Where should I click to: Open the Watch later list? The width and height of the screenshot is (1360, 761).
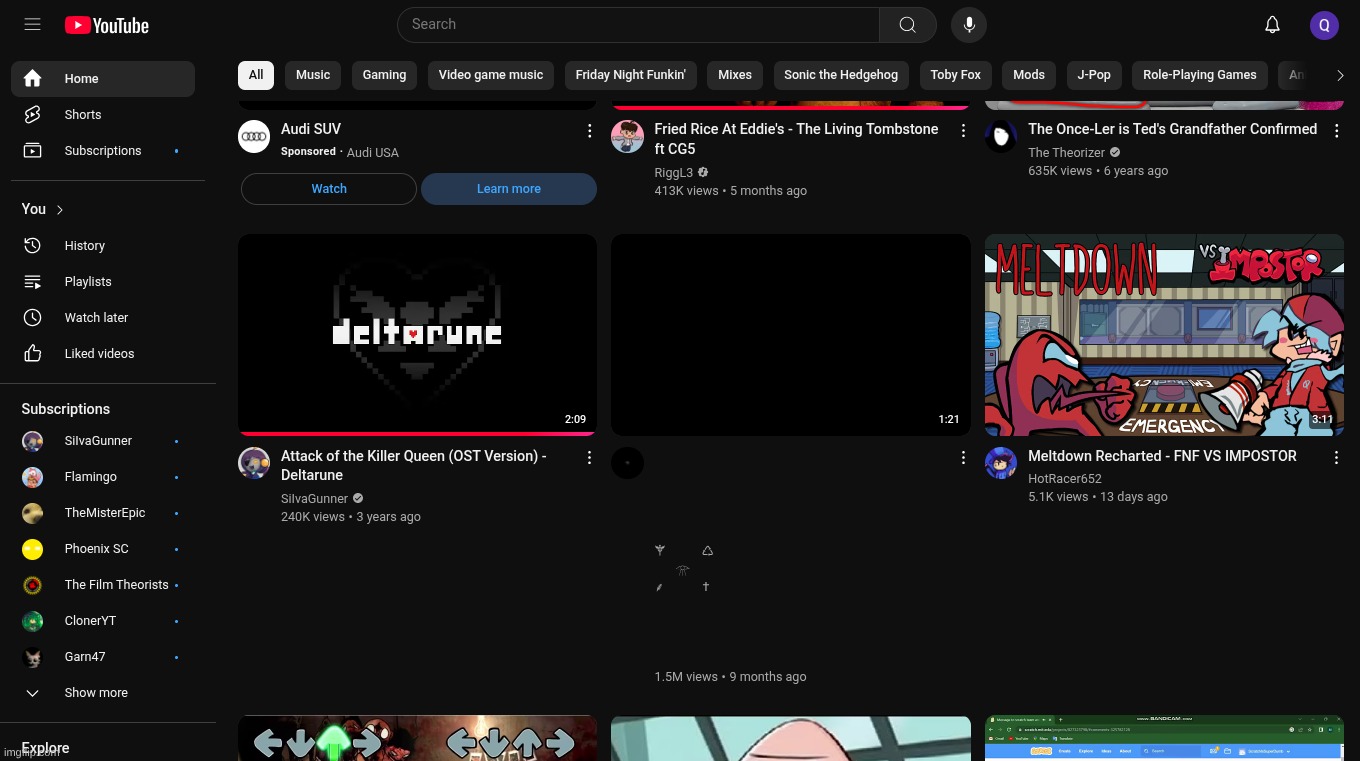point(103,318)
